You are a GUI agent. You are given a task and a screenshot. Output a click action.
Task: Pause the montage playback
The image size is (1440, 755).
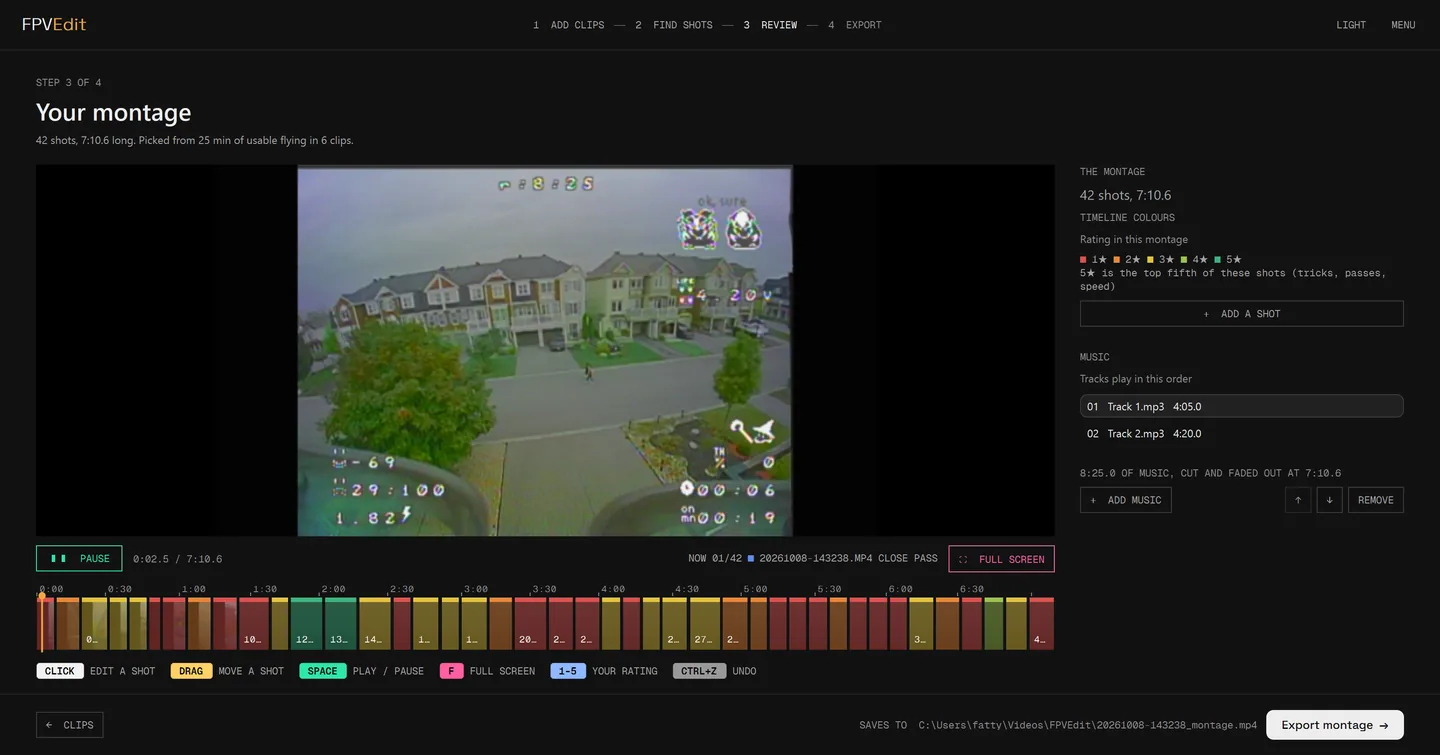[79, 559]
